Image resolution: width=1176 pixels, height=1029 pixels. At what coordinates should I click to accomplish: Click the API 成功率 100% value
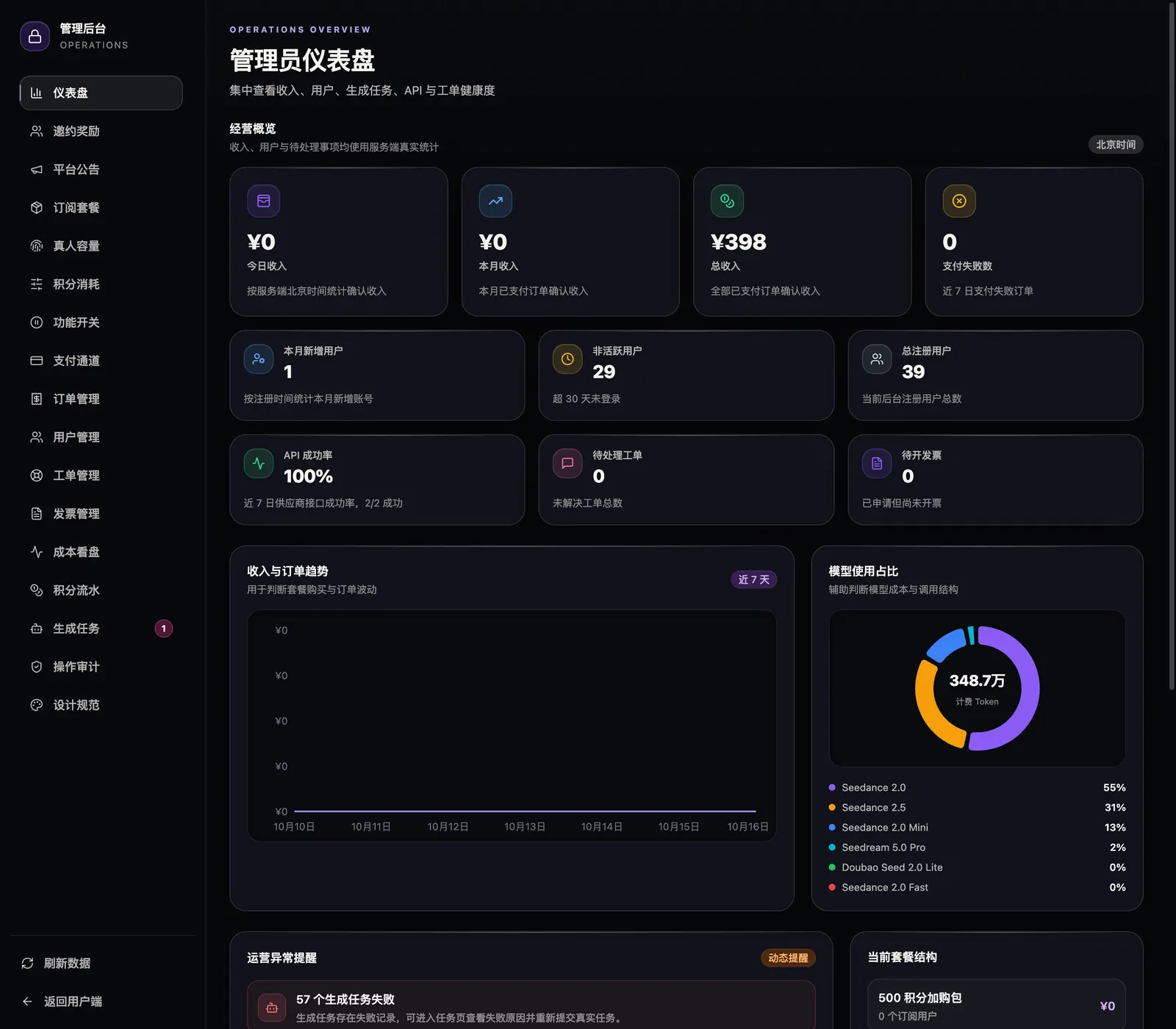pyautogui.click(x=309, y=476)
